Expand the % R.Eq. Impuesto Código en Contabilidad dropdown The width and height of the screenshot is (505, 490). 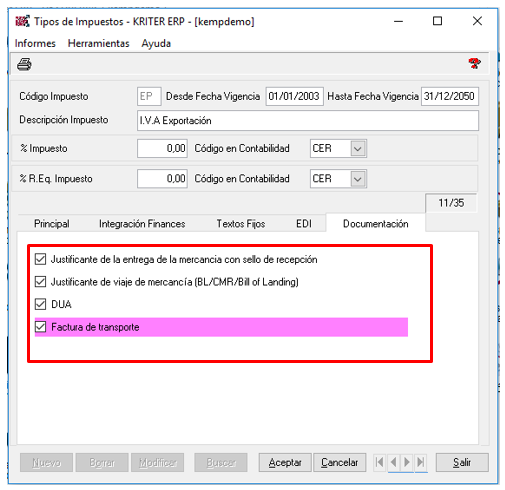358,179
